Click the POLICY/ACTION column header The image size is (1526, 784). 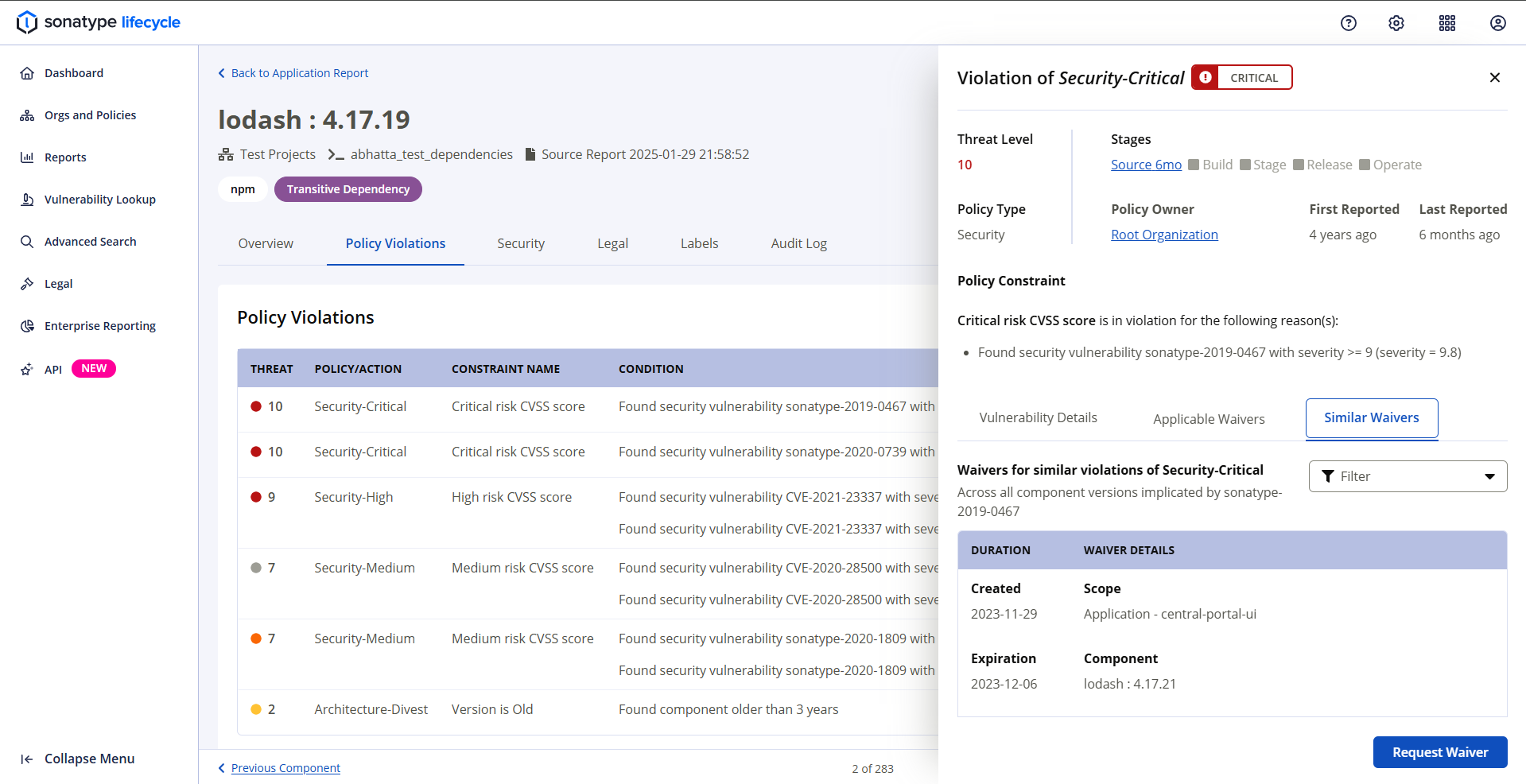pyautogui.click(x=358, y=369)
